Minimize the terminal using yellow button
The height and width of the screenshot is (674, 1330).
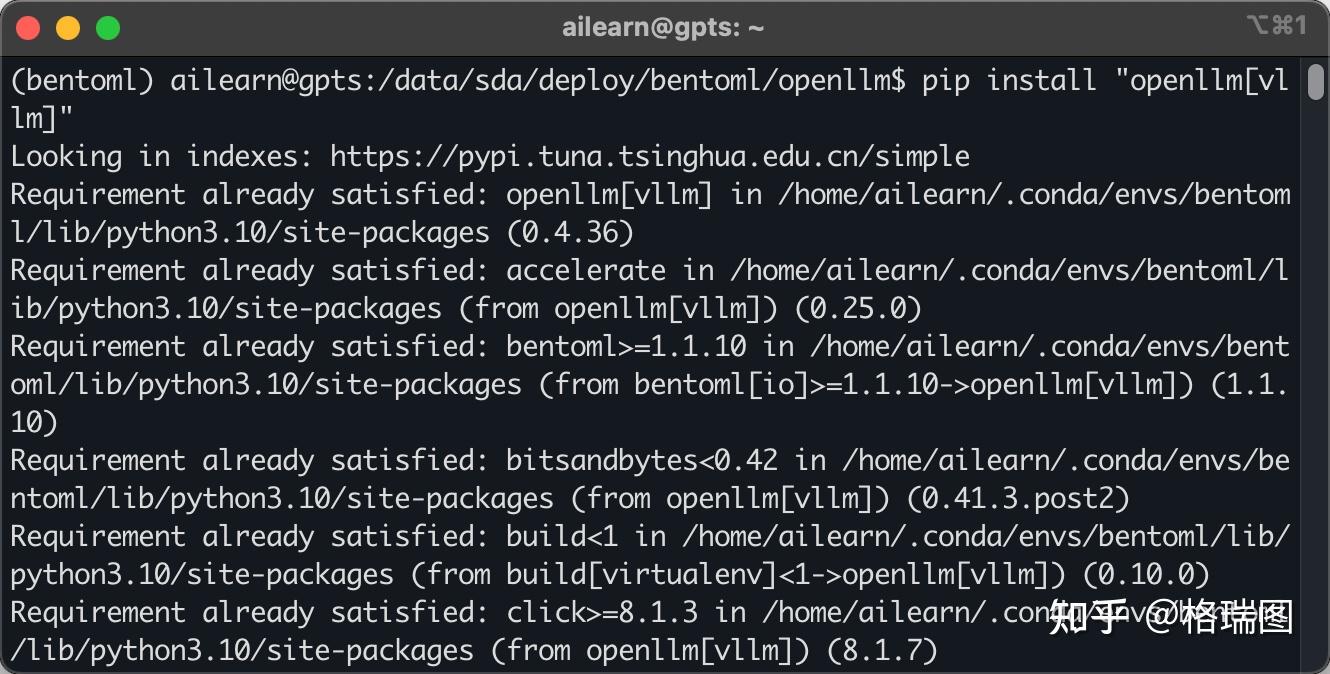click(x=68, y=28)
